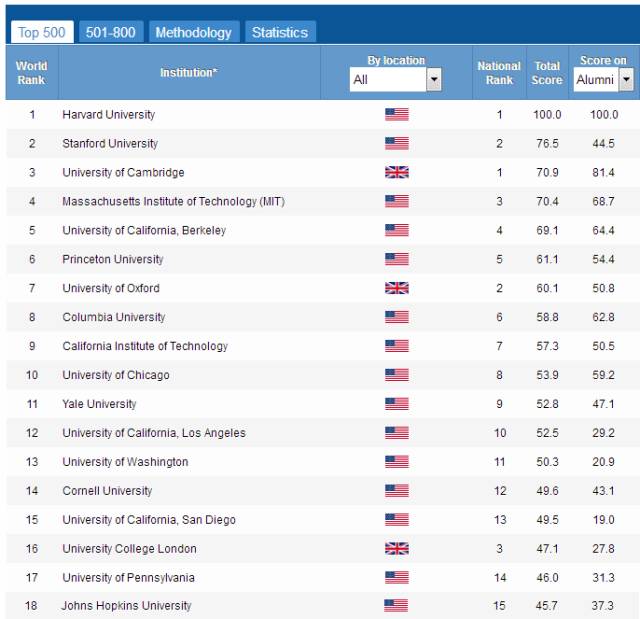This screenshot has height=619, width=640.
Task: Select the Columbia University name
Action: tap(114, 317)
